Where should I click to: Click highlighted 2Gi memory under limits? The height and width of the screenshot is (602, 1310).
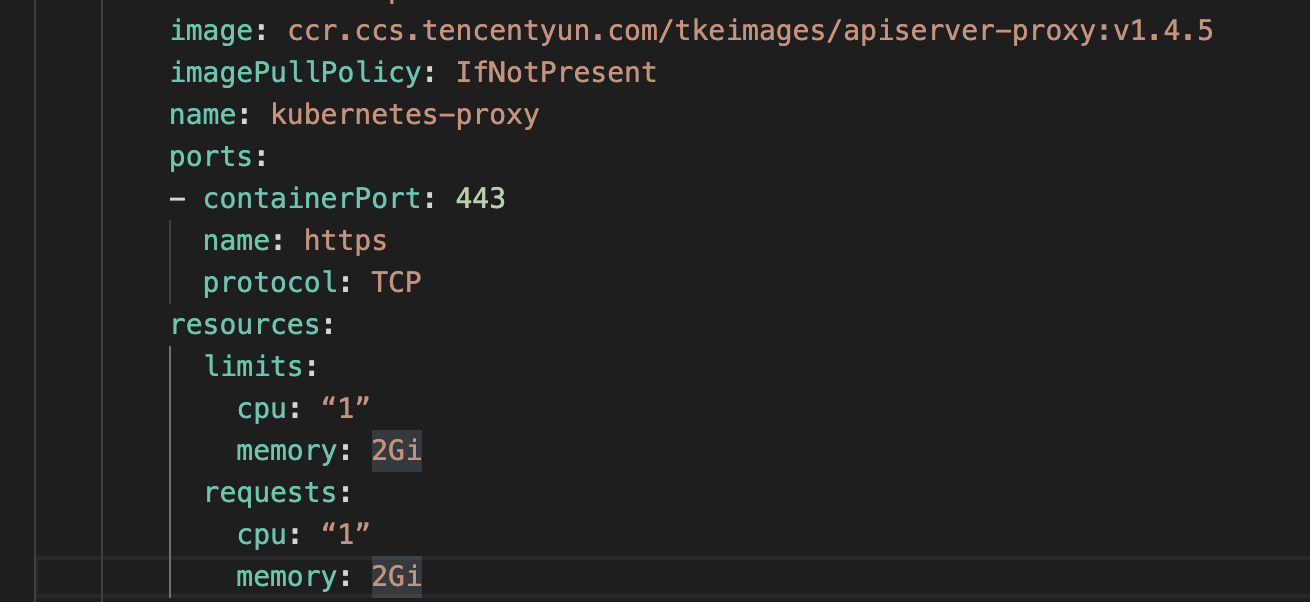pyautogui.click(x=396, y=451)
